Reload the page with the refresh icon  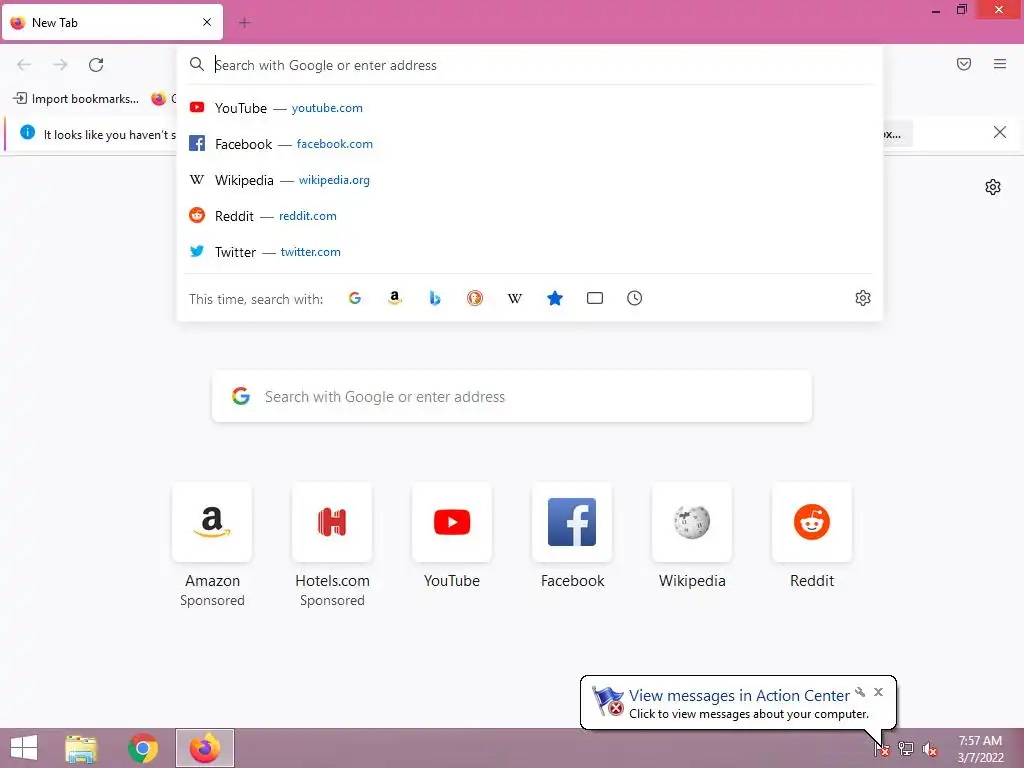(96, 65)
